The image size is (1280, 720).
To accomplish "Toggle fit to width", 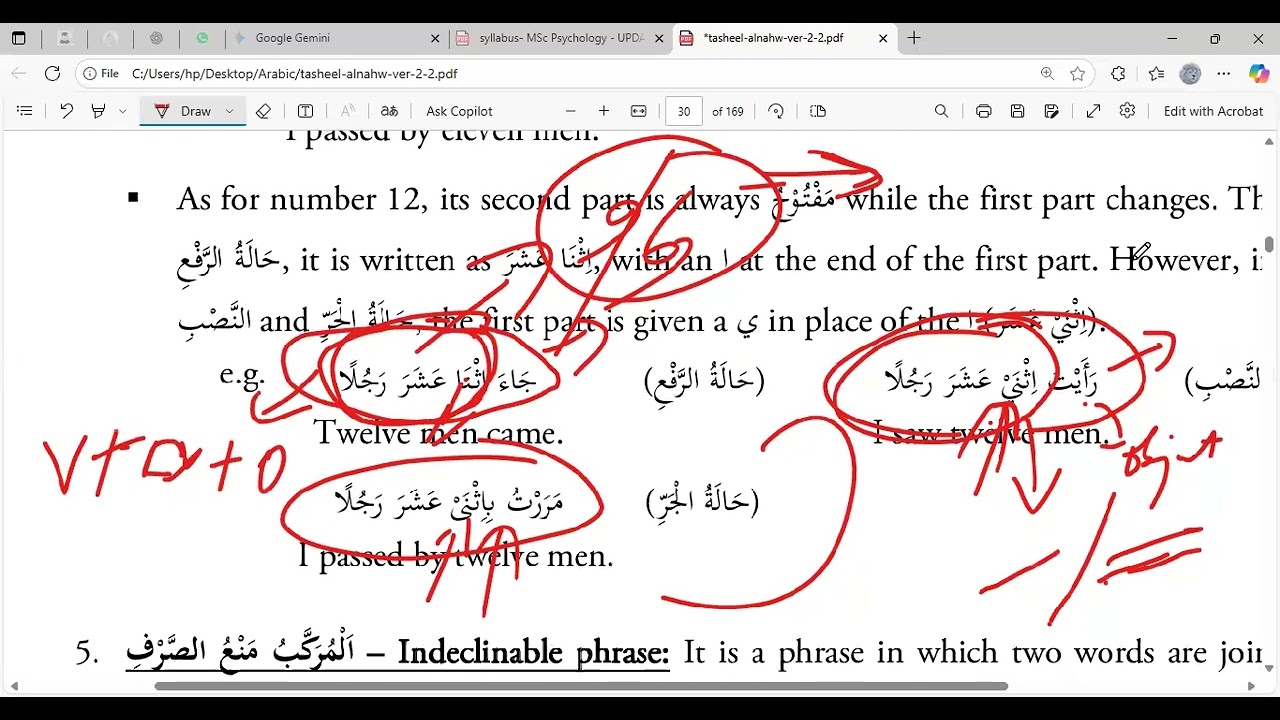I will tap(639, 111).
